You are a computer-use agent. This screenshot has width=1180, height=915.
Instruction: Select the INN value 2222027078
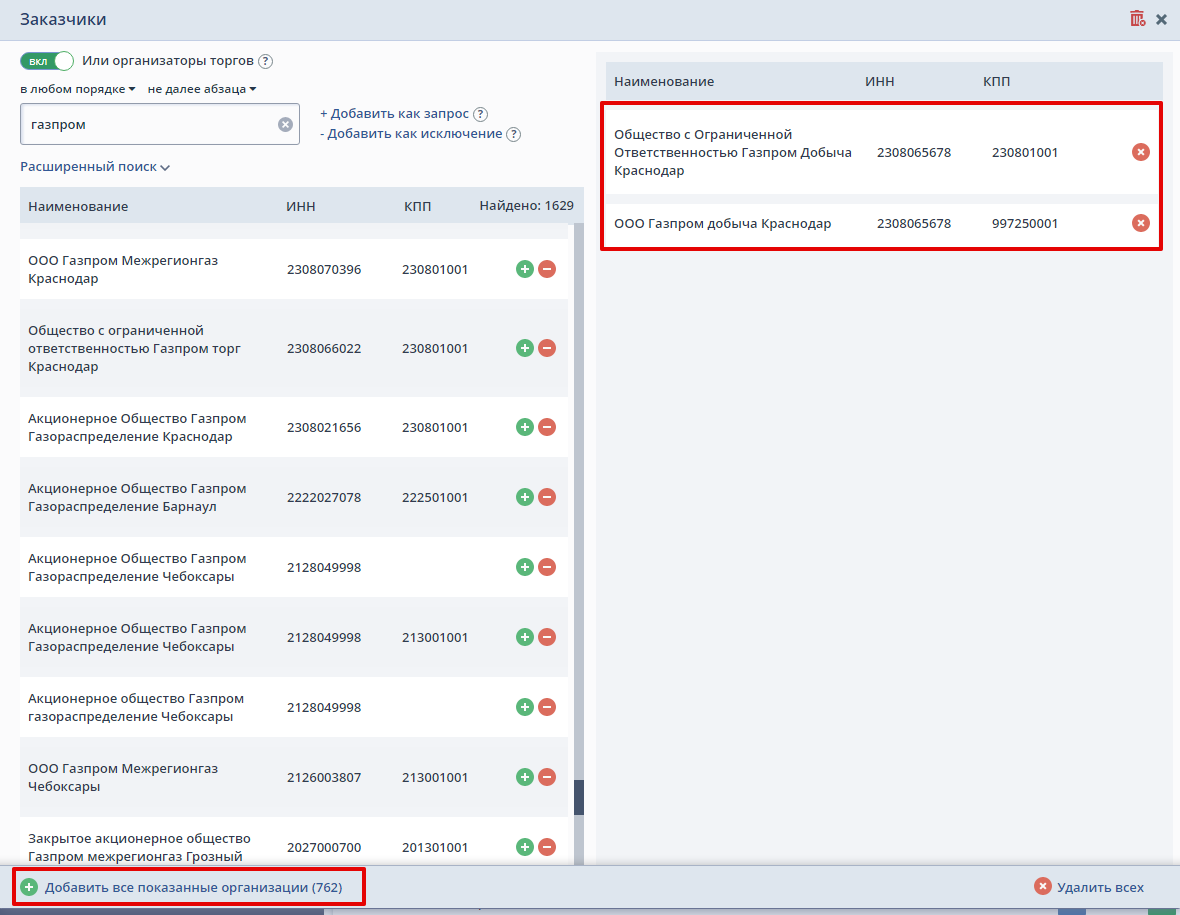coord(324,497)
